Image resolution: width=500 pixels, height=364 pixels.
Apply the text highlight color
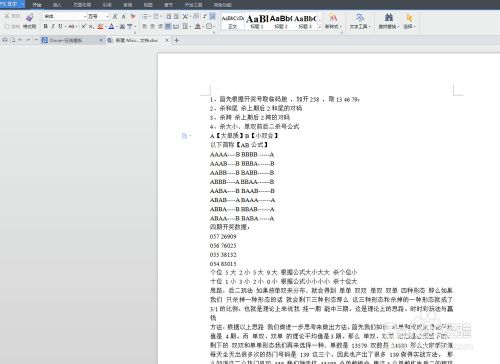click(x=100, y=26)
